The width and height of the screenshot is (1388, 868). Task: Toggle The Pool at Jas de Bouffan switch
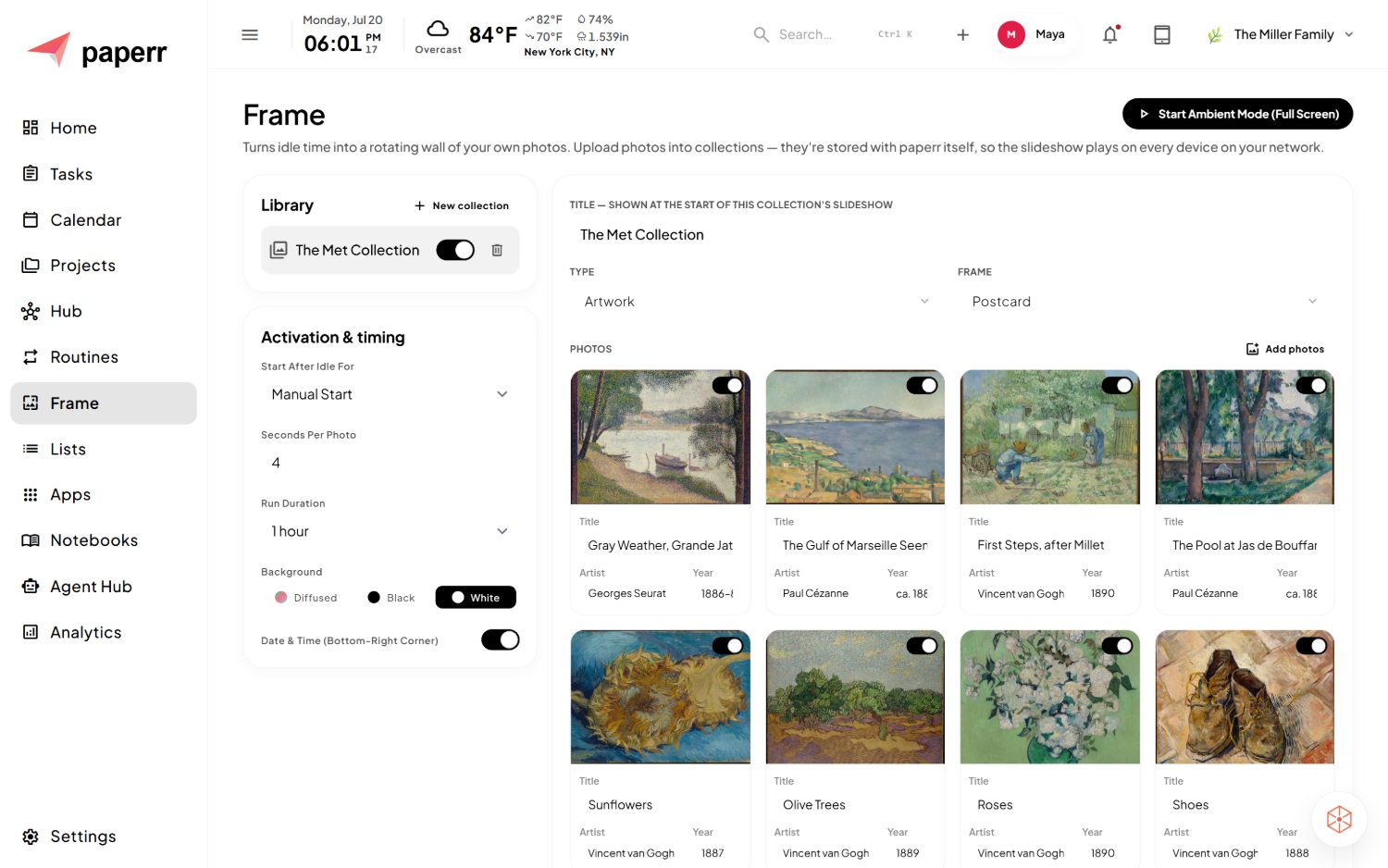(1311, 385)
